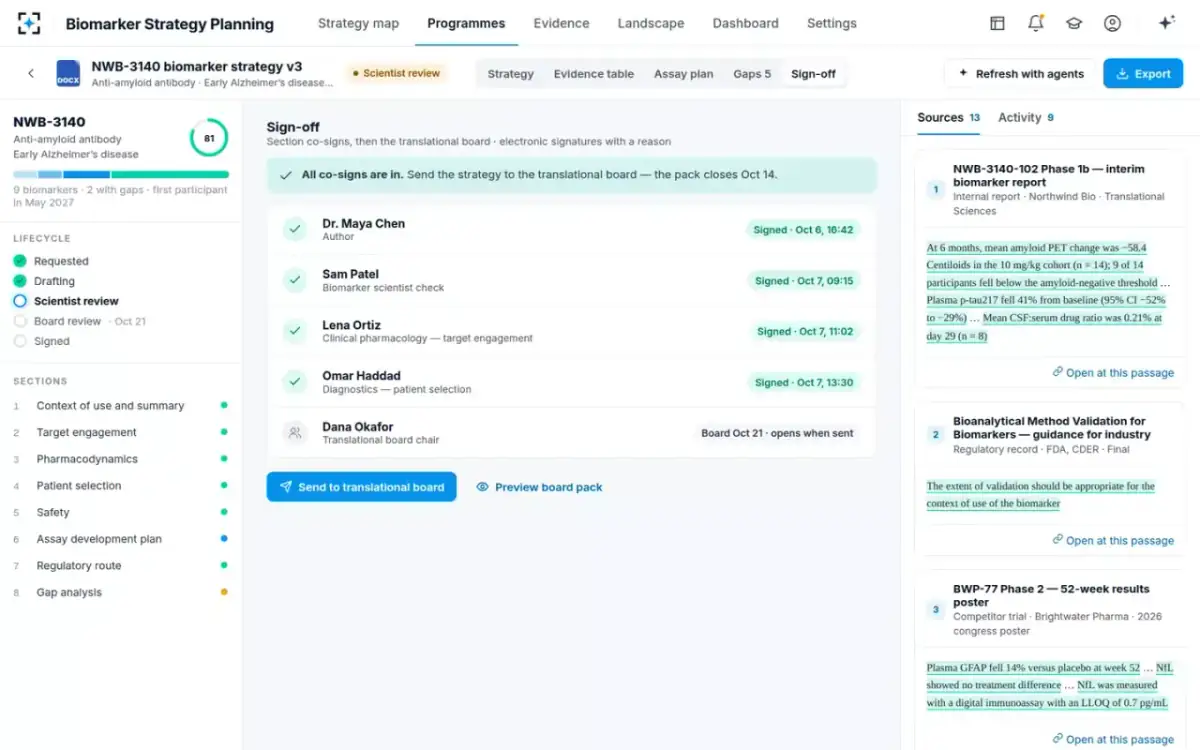Click the check icon beside Omar Haddad

[295, 382]
